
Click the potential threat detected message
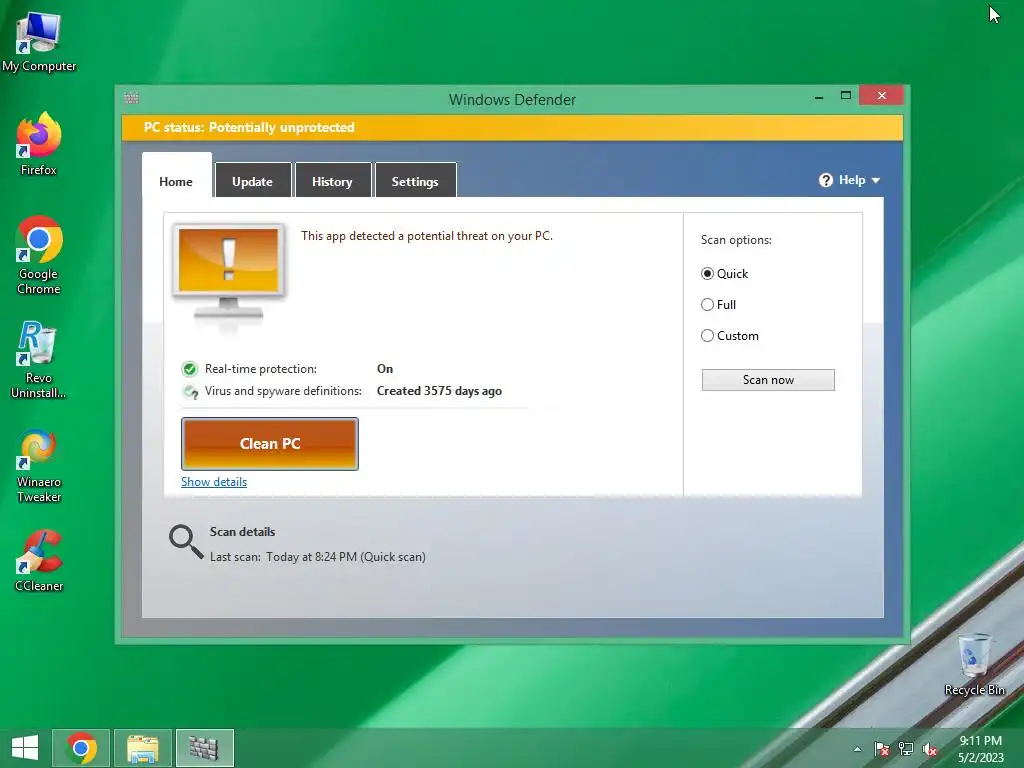tap(426, 236)
